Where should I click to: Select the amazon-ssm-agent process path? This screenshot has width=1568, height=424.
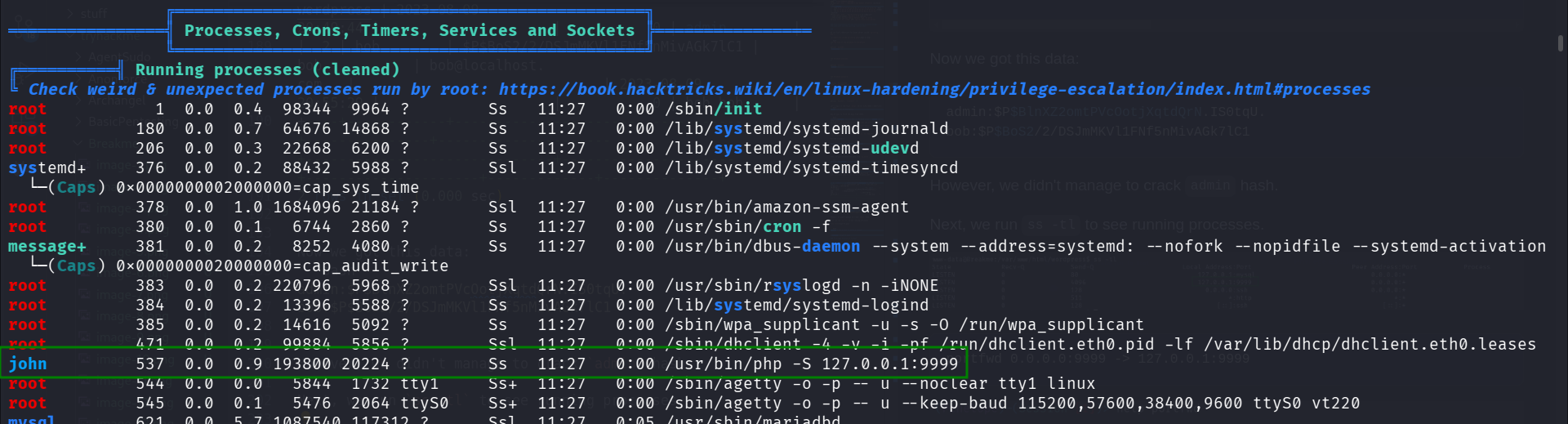[786, 207]
